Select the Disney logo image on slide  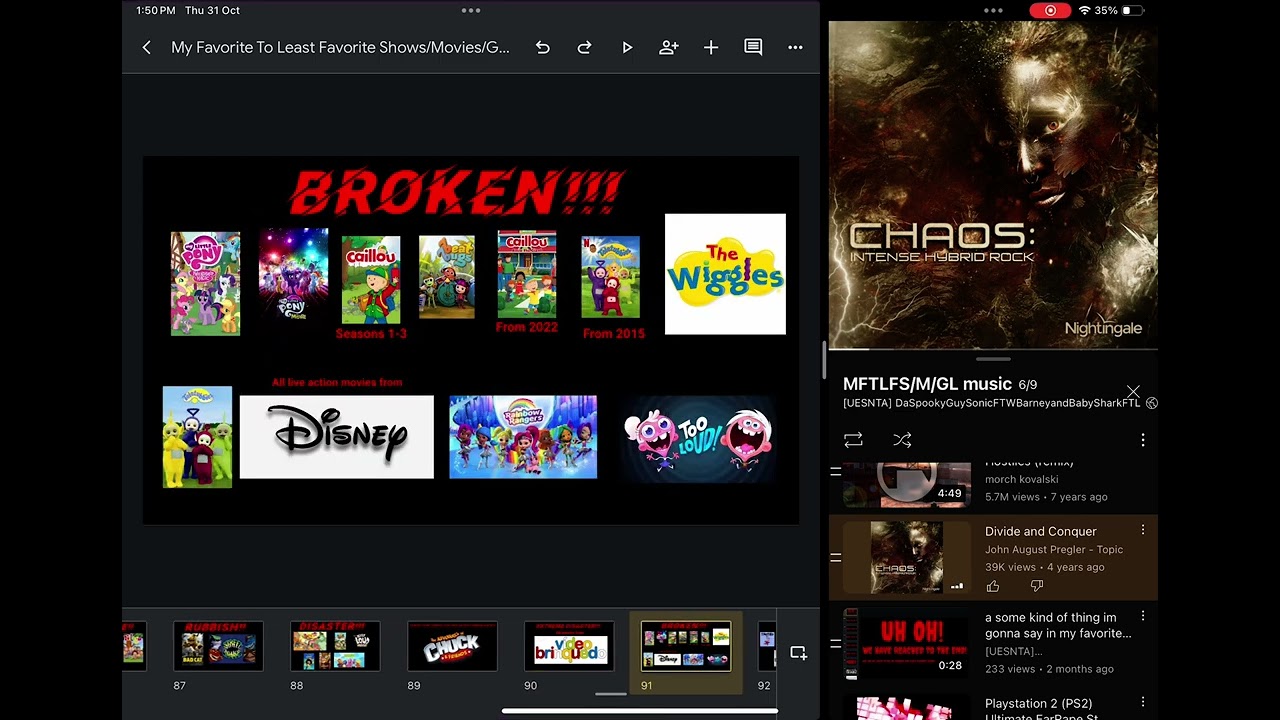tap(337, 437)
